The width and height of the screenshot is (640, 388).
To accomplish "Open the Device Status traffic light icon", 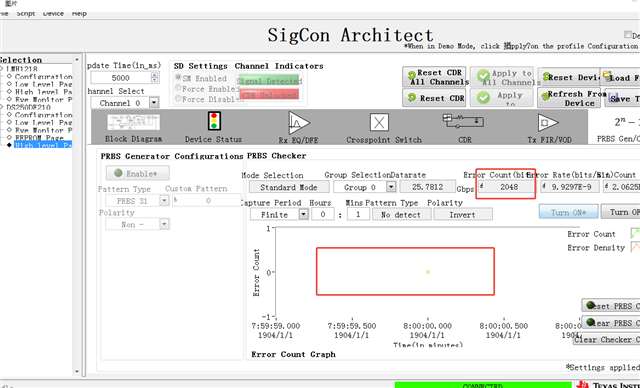I will (214, 121).
